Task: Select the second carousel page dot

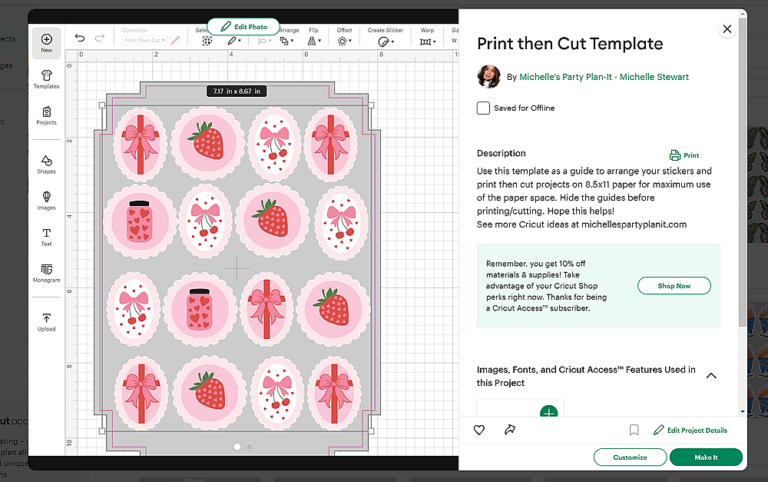Action: tap(249, 447)
